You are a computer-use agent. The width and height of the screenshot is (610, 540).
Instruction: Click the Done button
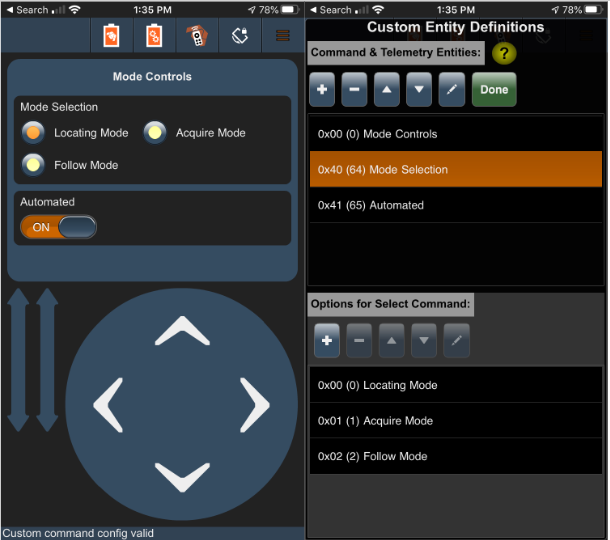[x=494, y=89]
